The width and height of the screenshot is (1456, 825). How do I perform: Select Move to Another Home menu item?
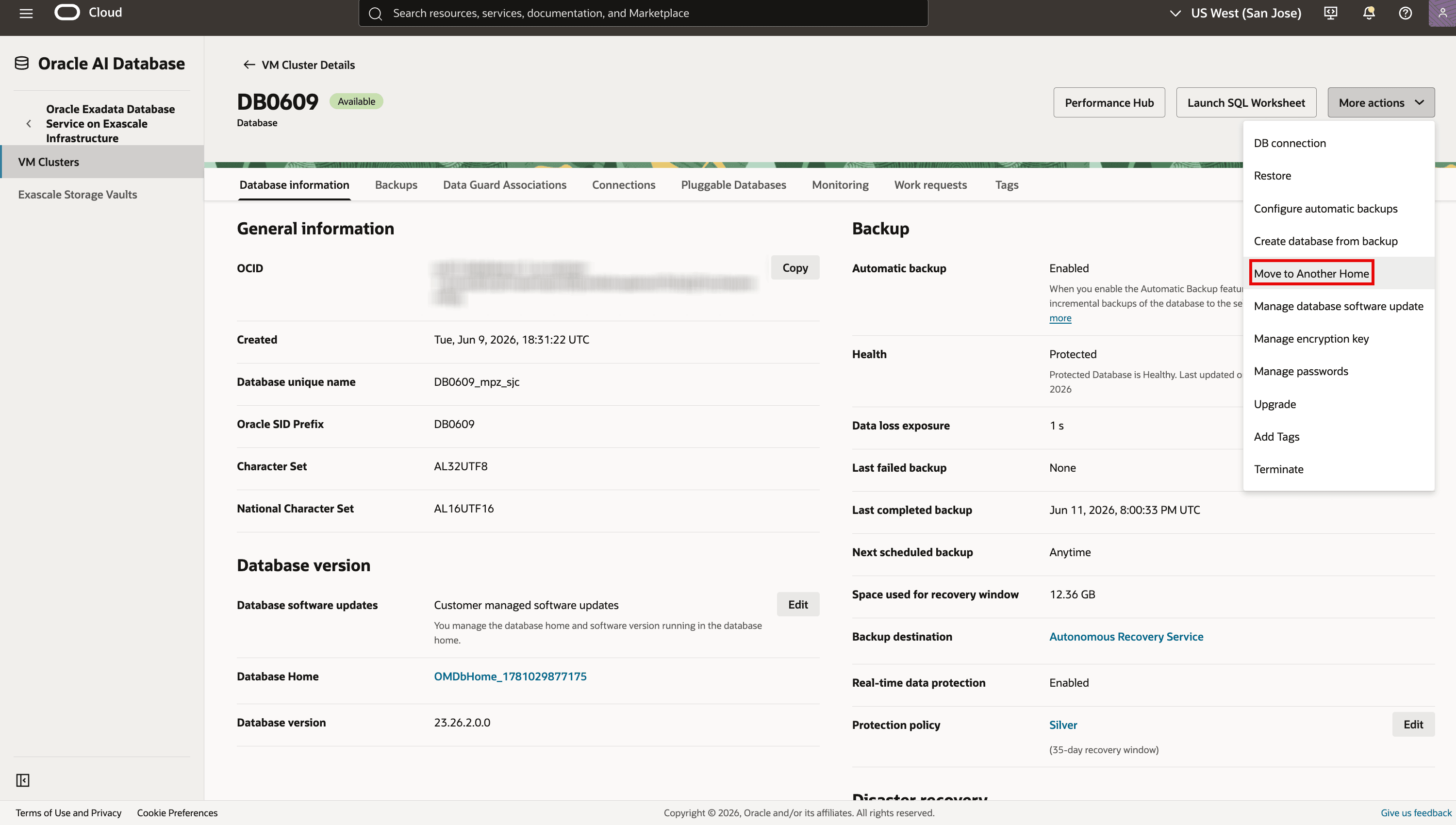point(1311,273)
